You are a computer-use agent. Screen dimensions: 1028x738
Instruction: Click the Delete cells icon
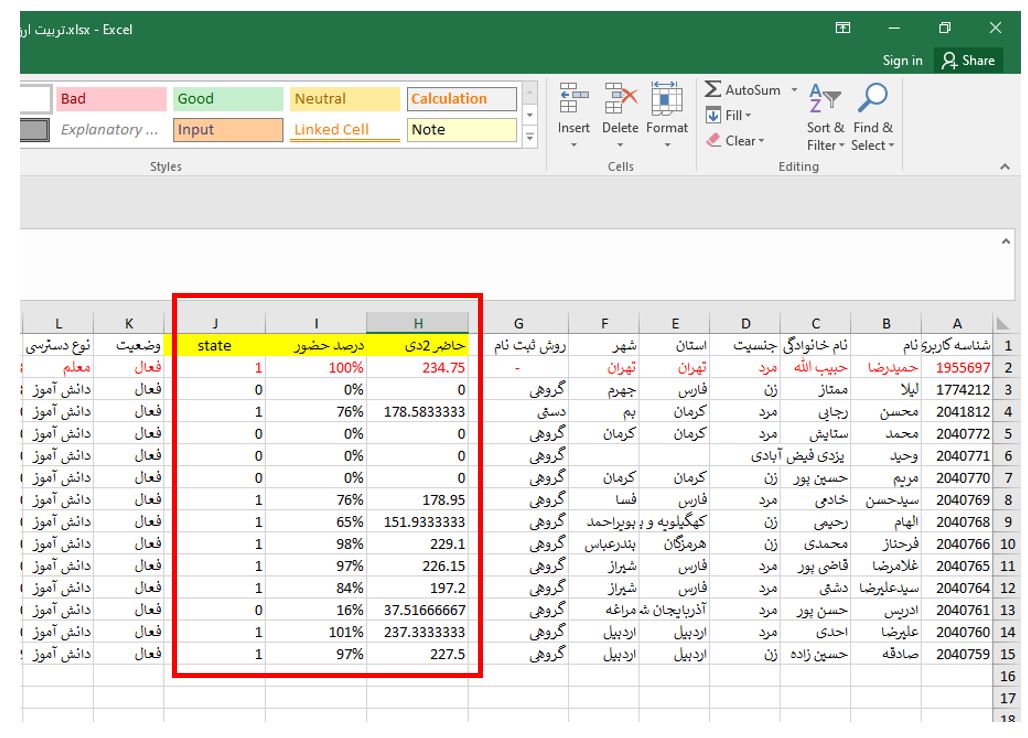620,98
